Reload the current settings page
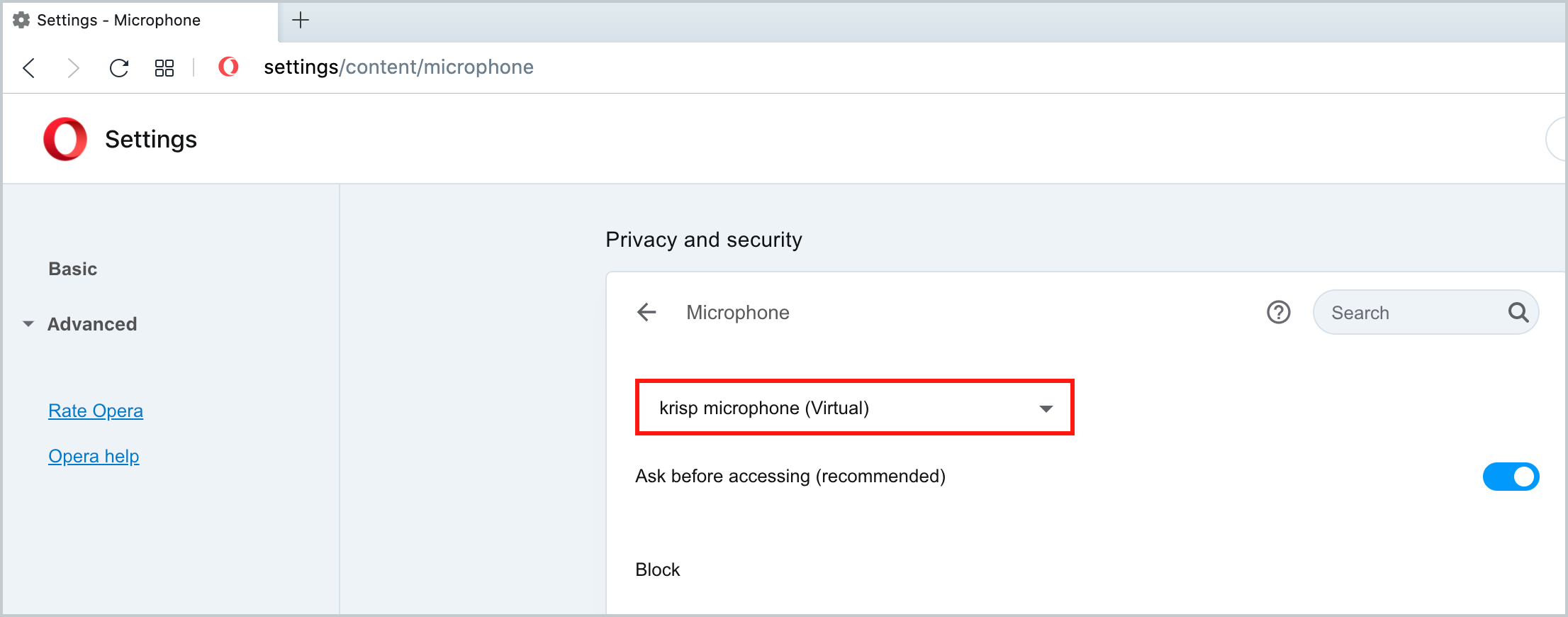1568x617 pixels. (119, 68)
